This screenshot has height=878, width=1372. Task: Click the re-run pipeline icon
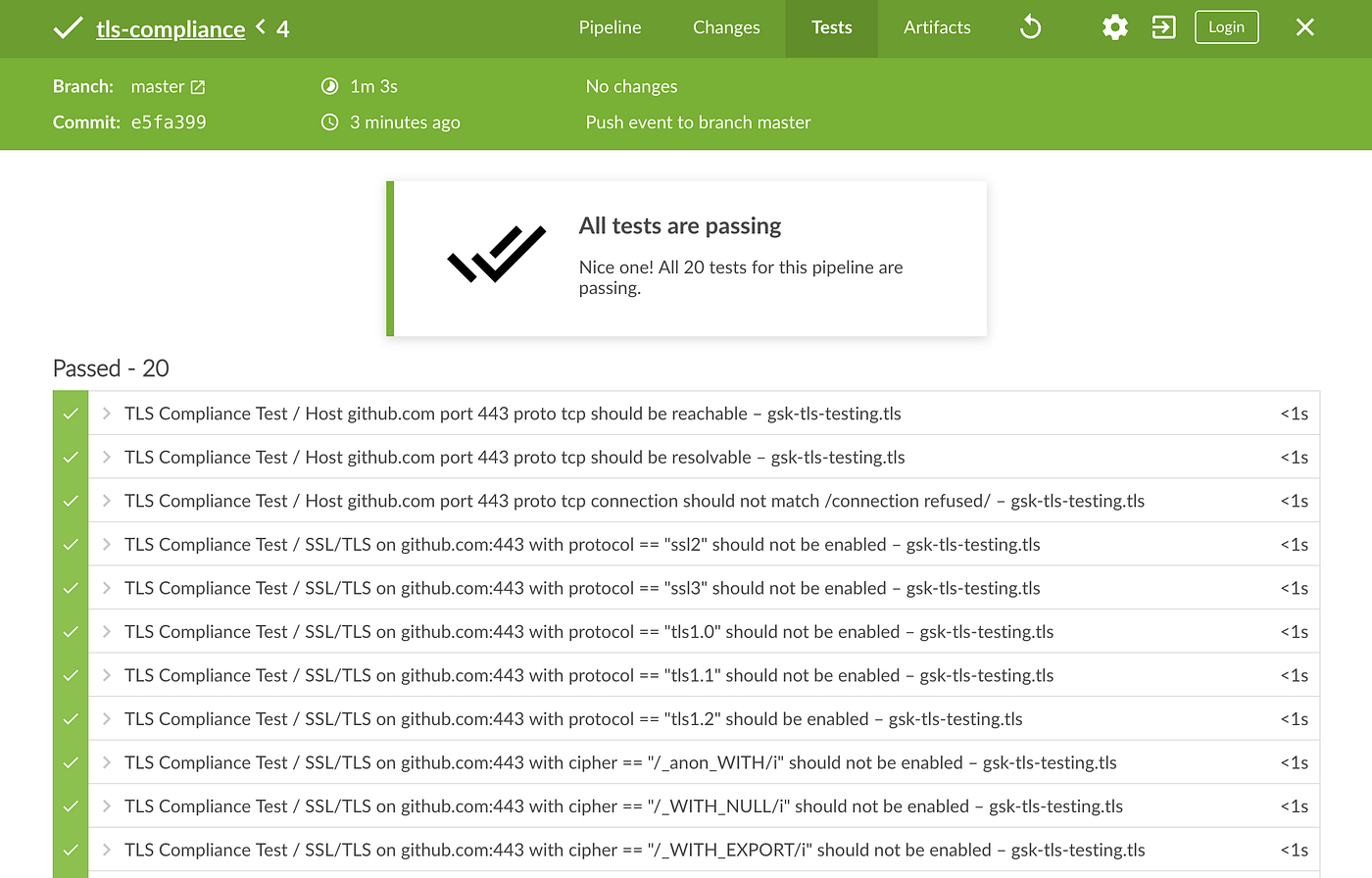(1030, 27)
